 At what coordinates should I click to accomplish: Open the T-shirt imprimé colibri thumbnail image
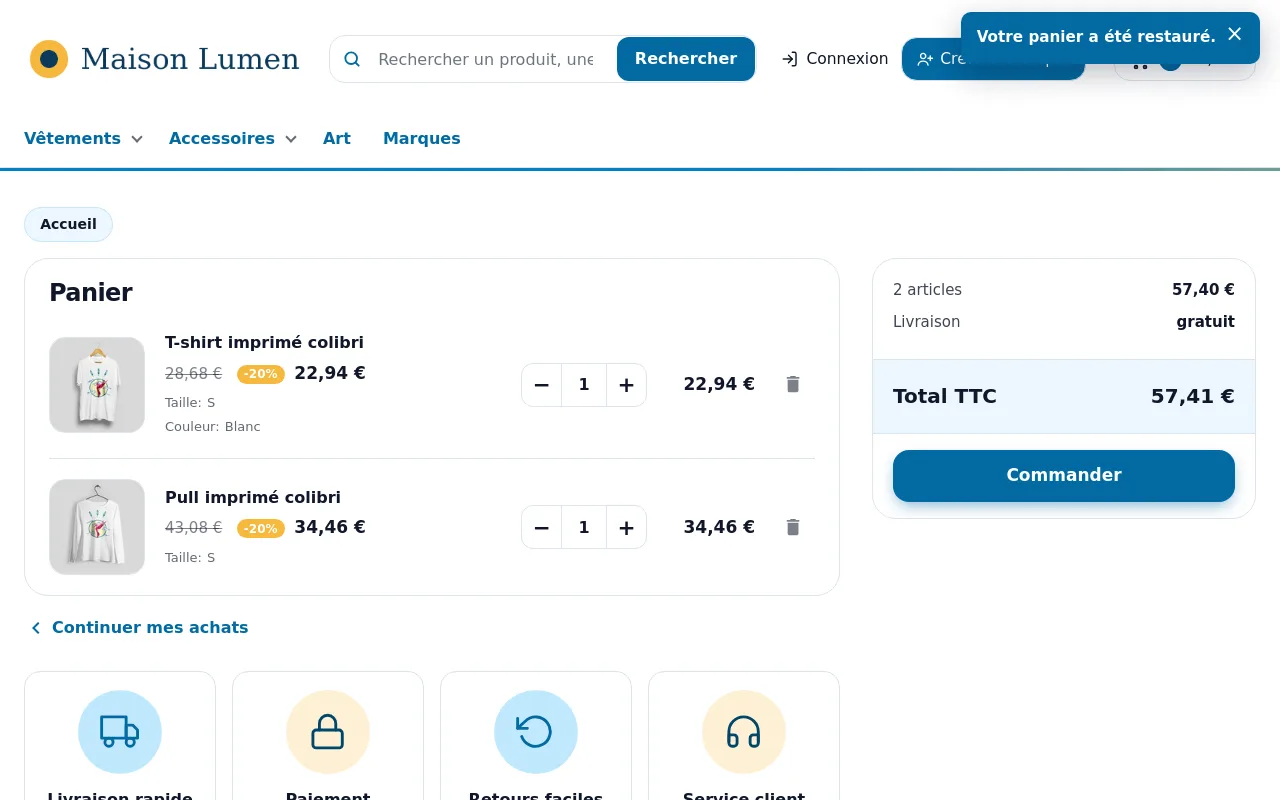pyautogui.click(x=97, y=385)
